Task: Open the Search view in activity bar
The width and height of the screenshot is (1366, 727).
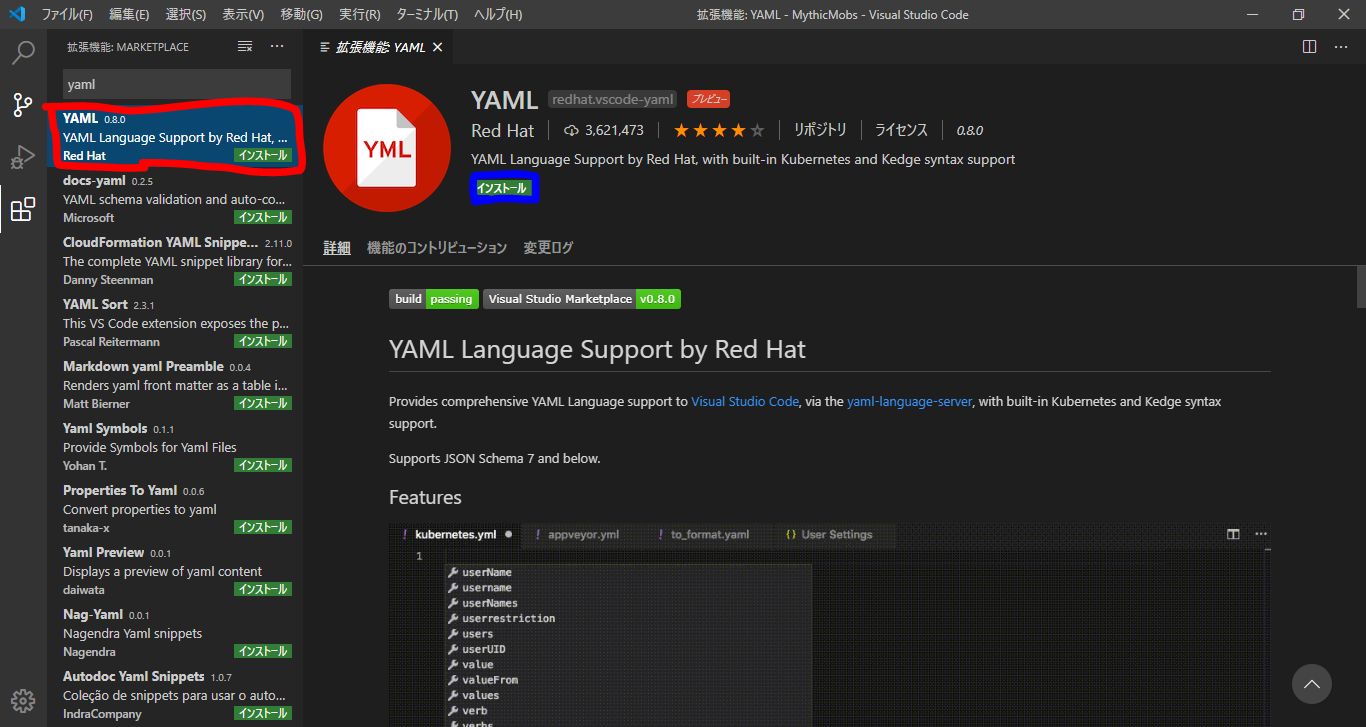Action: point(23,52)
